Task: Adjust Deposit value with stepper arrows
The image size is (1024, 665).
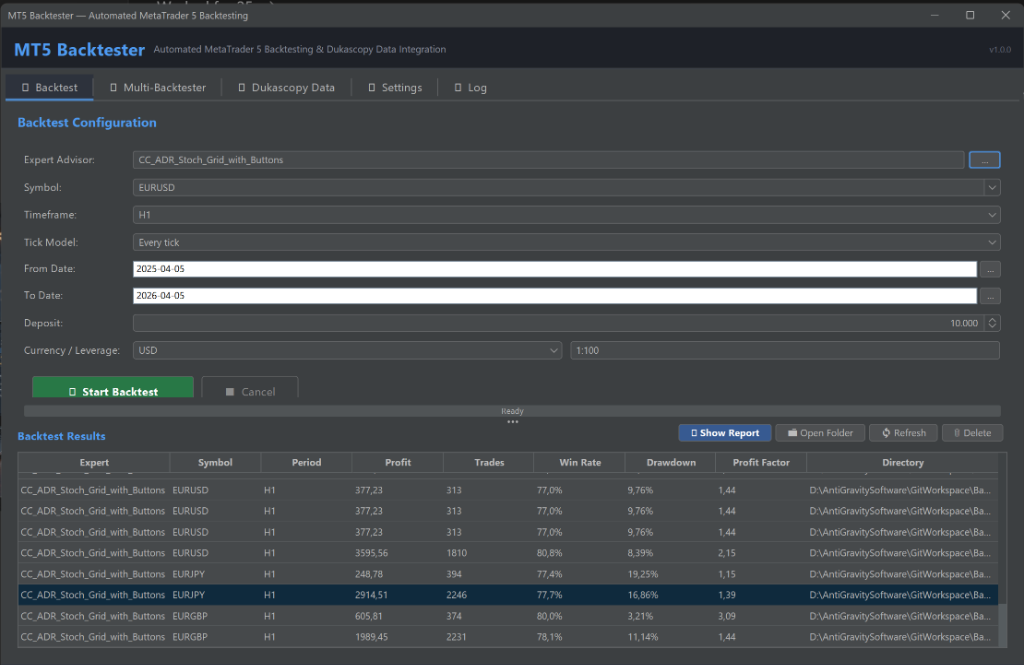Action: [991, 323]
